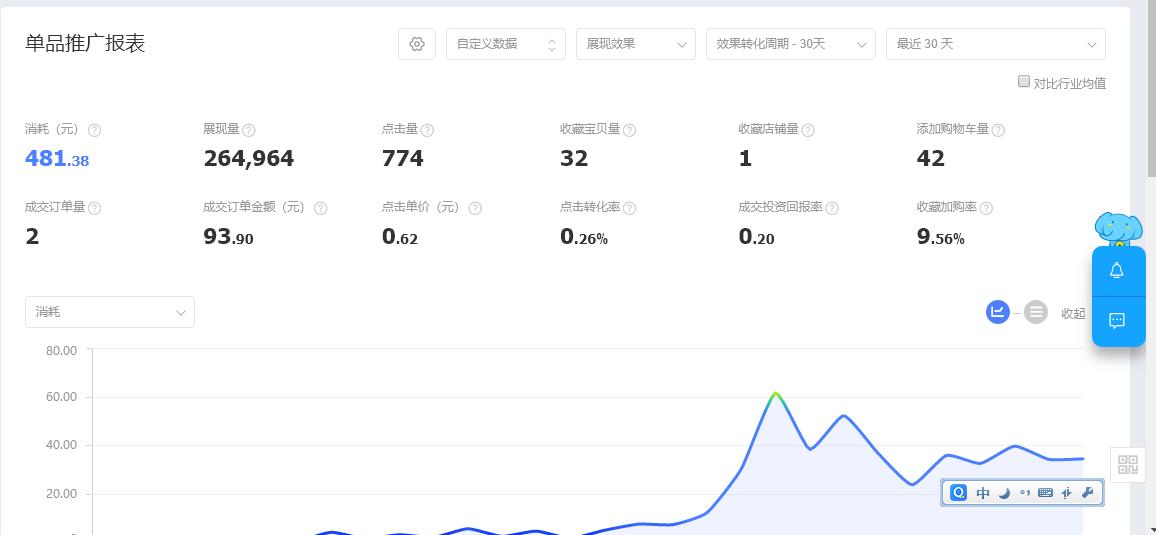The height and width of the screenshot is (535, 1156).
Task: Switch to list table view
Action: coord(1036,312)
